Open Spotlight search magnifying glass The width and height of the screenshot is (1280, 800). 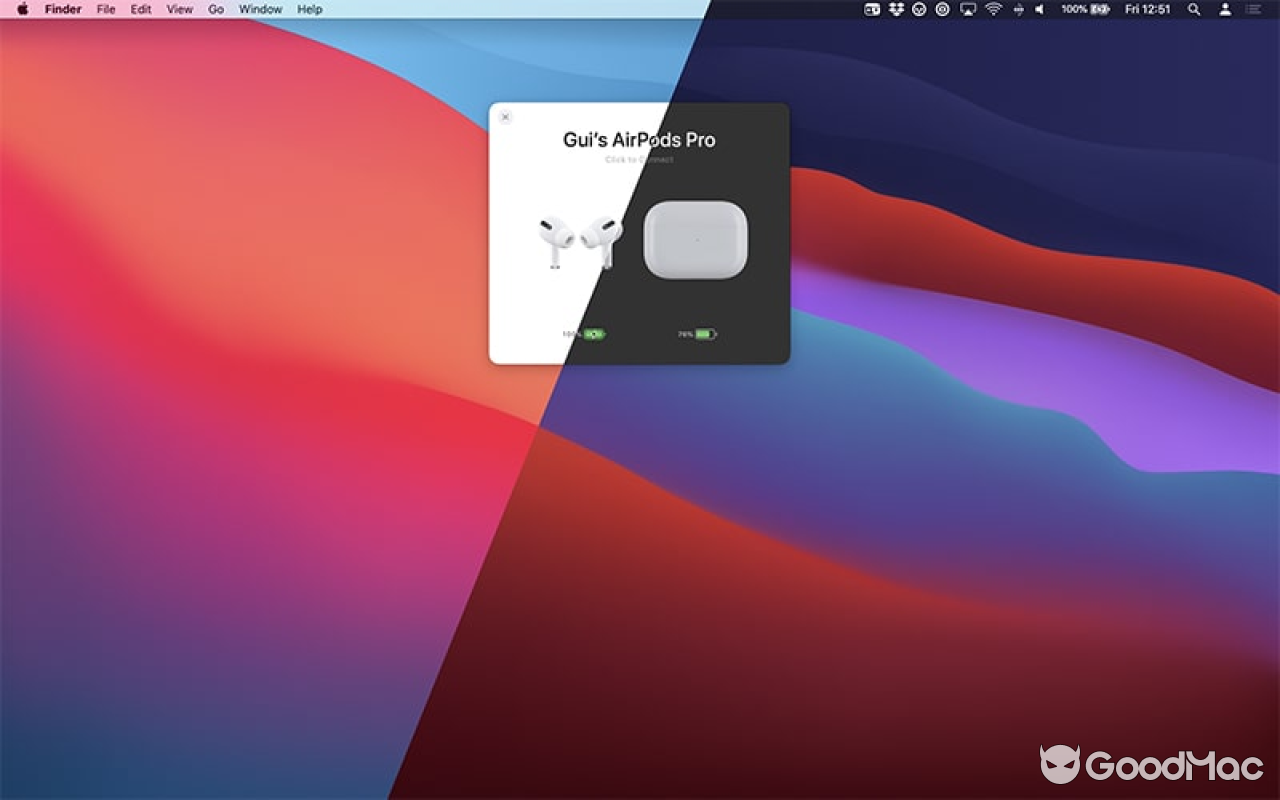pyautogui.click(x=1194, y=9)
